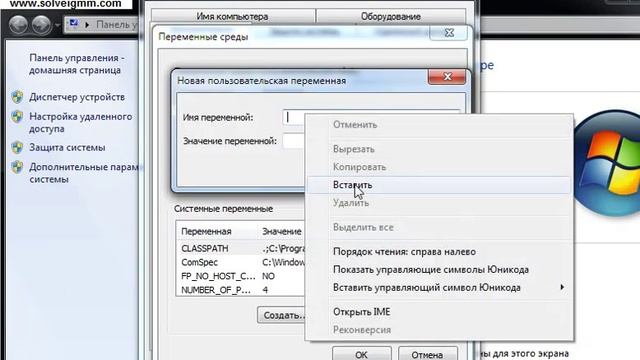Toggle Показать управляющие символы Юникода

coord(438,270)
